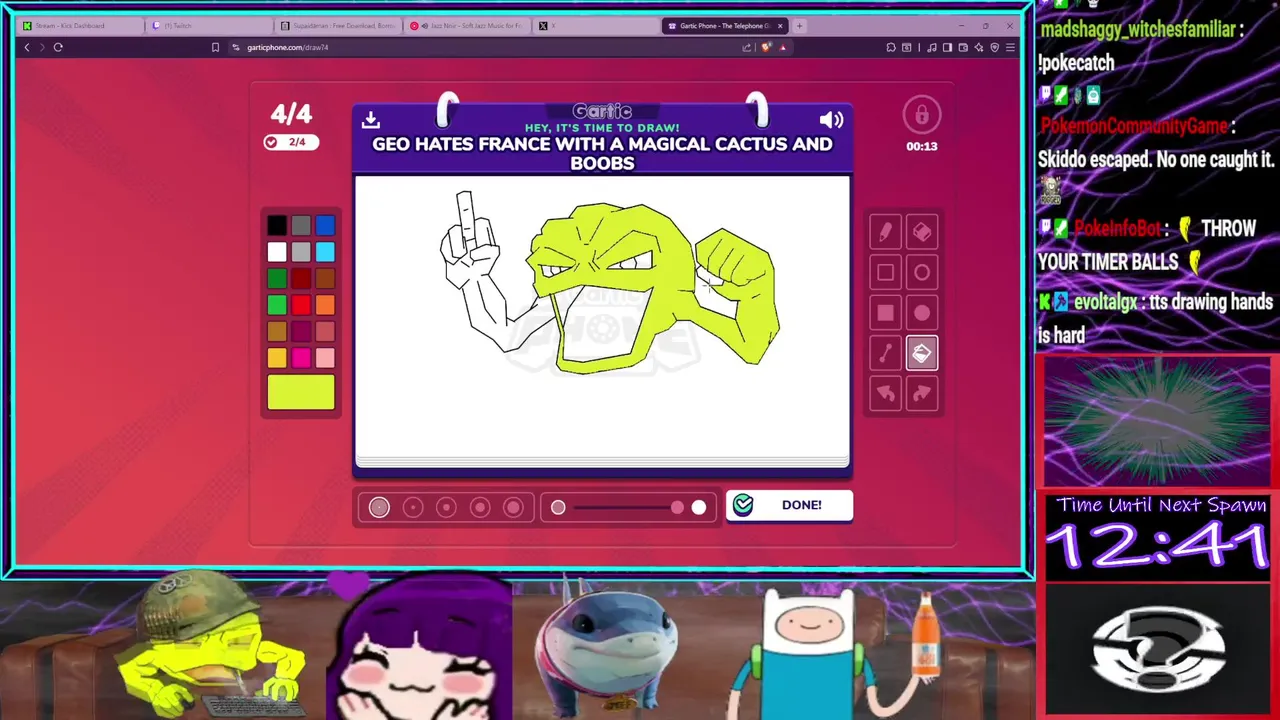Download the drawing with the download icon
Image resolution: width=1280 pixels, height=720 pixels.
[x=371, y=120]
